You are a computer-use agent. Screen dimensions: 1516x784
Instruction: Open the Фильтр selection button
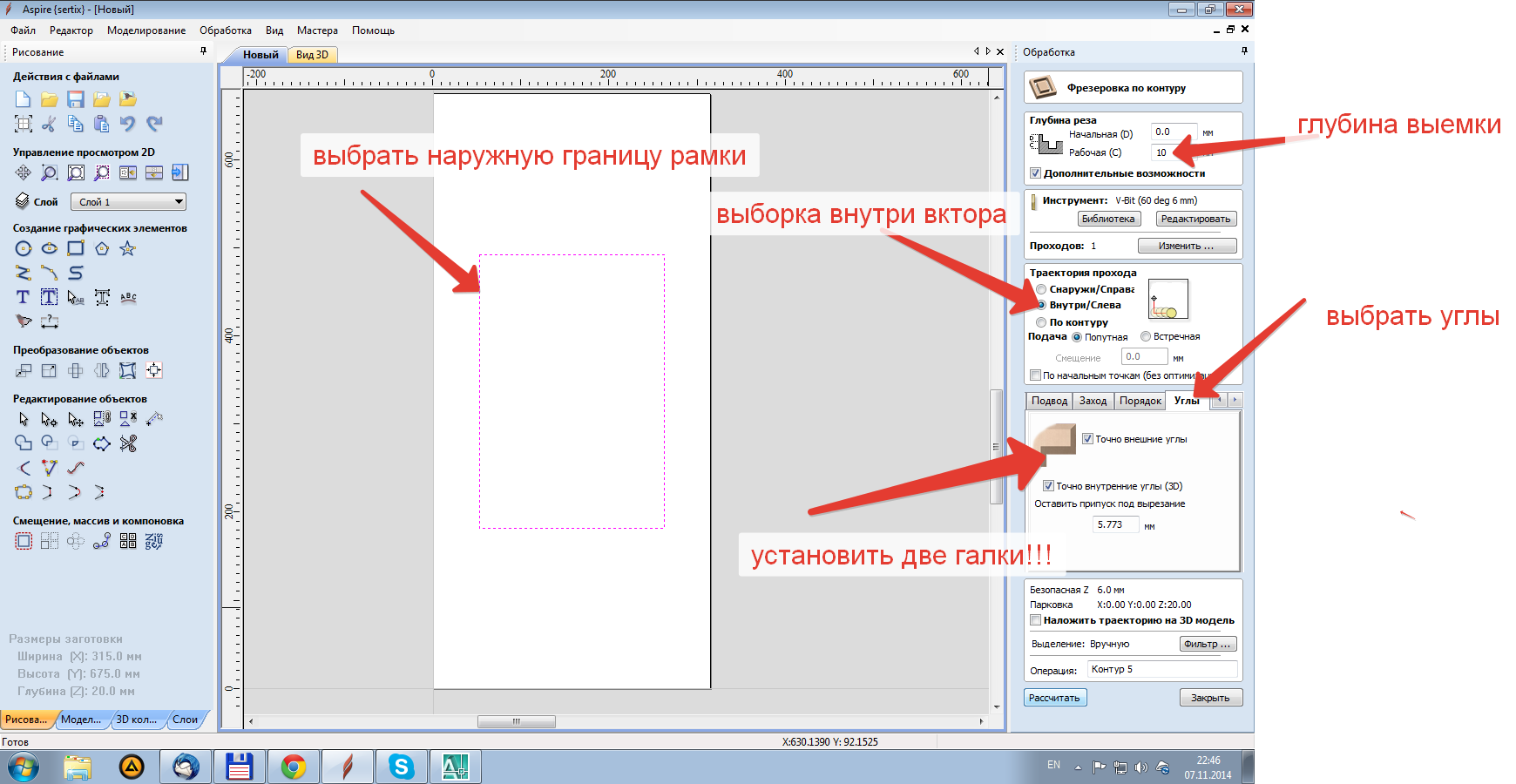click(1208, 644)
